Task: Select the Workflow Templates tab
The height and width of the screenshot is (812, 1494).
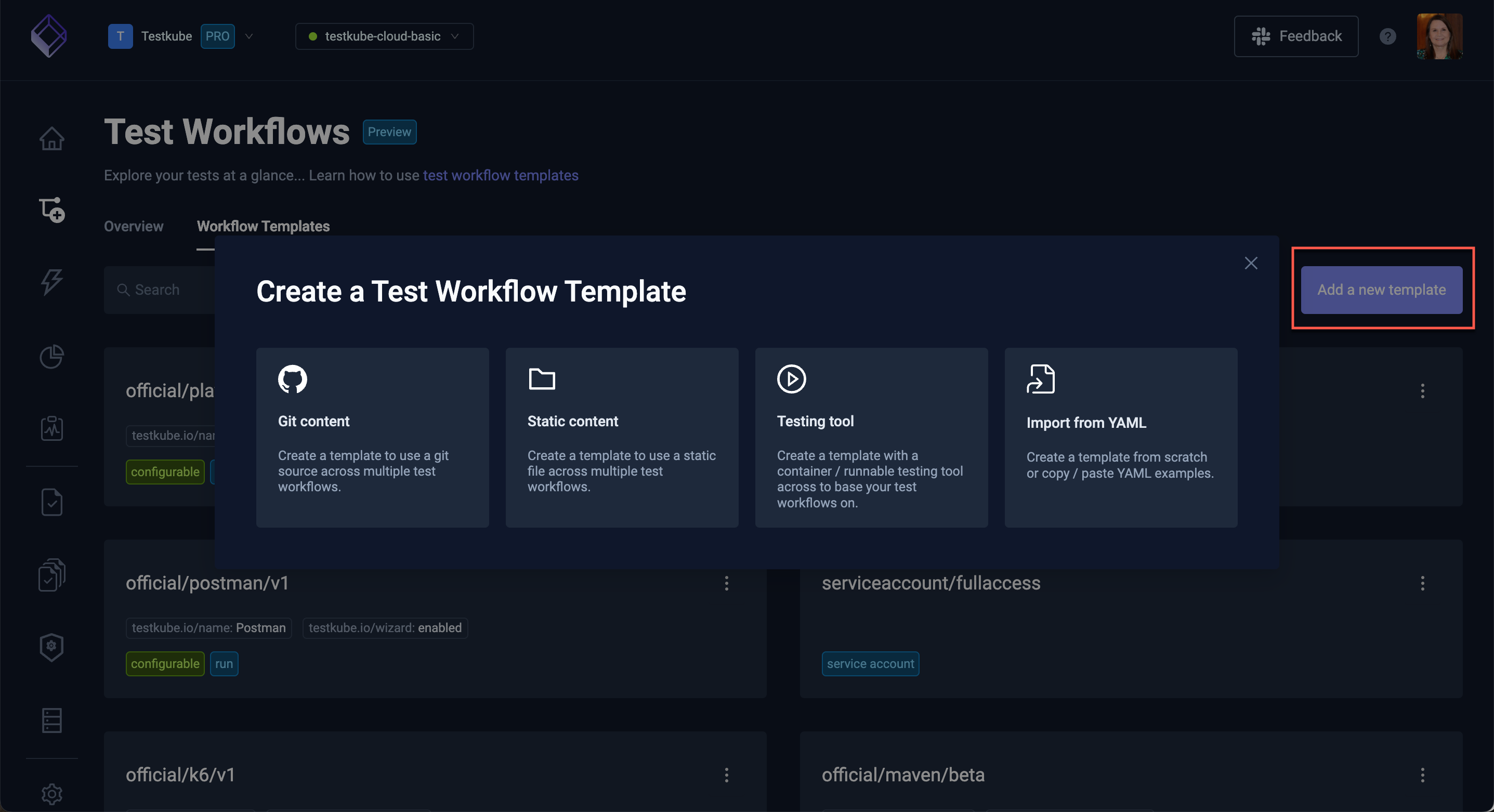Action: pos(263,226)
